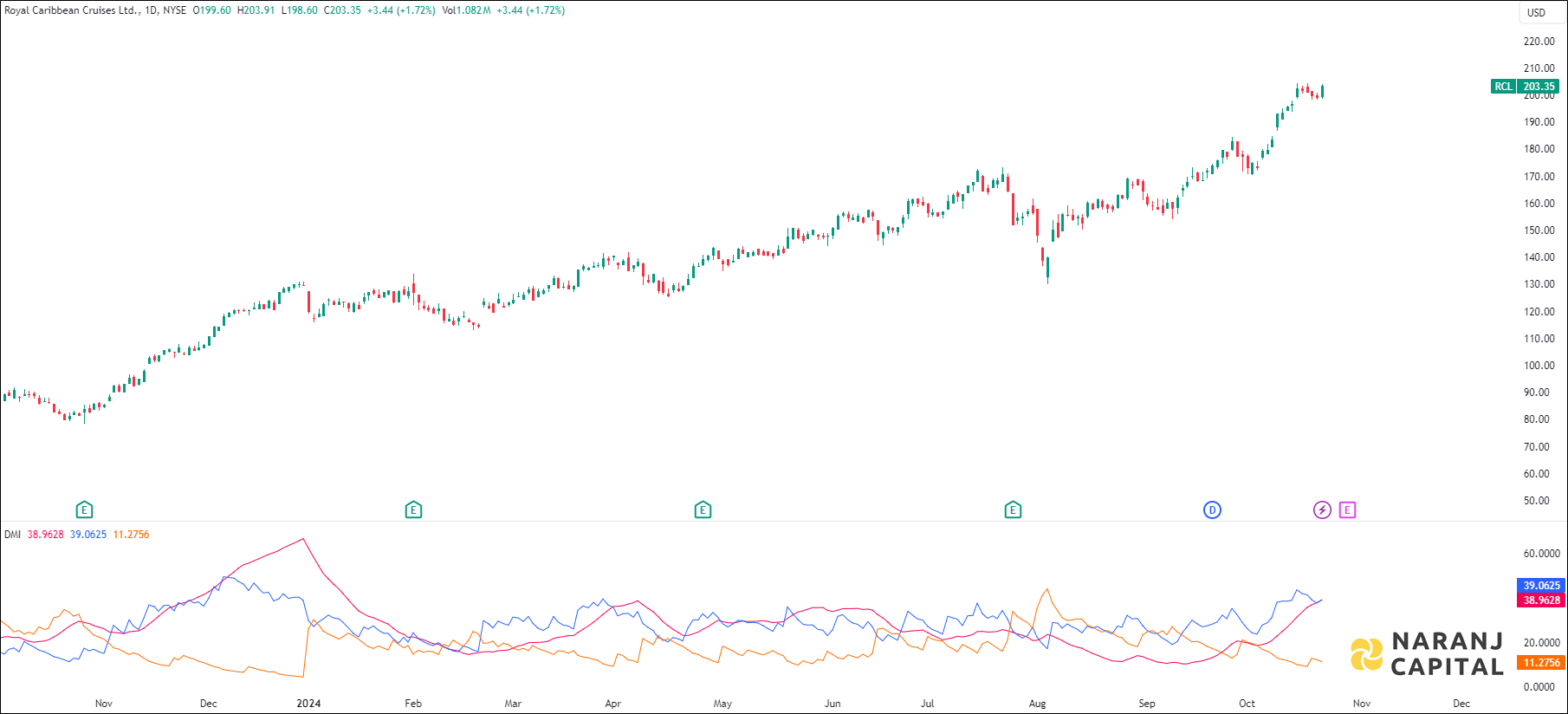Open the earnings marker near February
This screenshot has width=1568, height=714.
[413, 510]
